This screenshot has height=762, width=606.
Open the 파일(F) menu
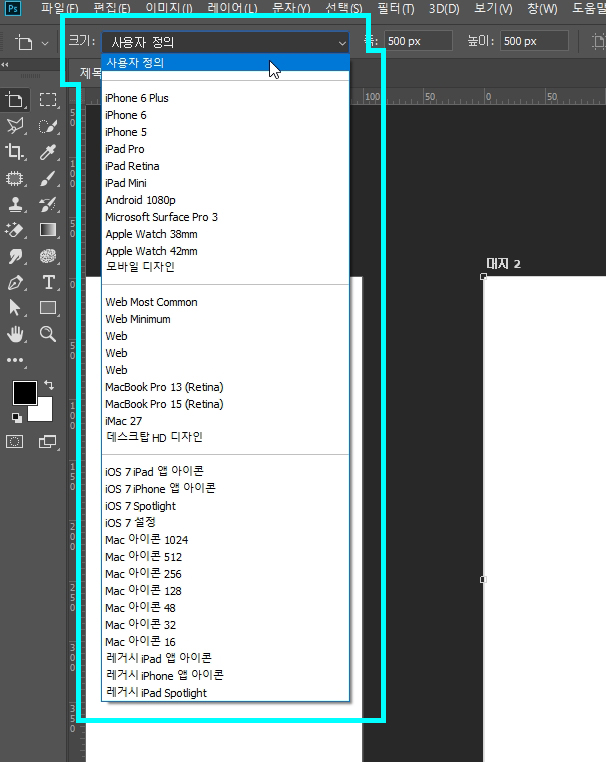pos(59,8)
